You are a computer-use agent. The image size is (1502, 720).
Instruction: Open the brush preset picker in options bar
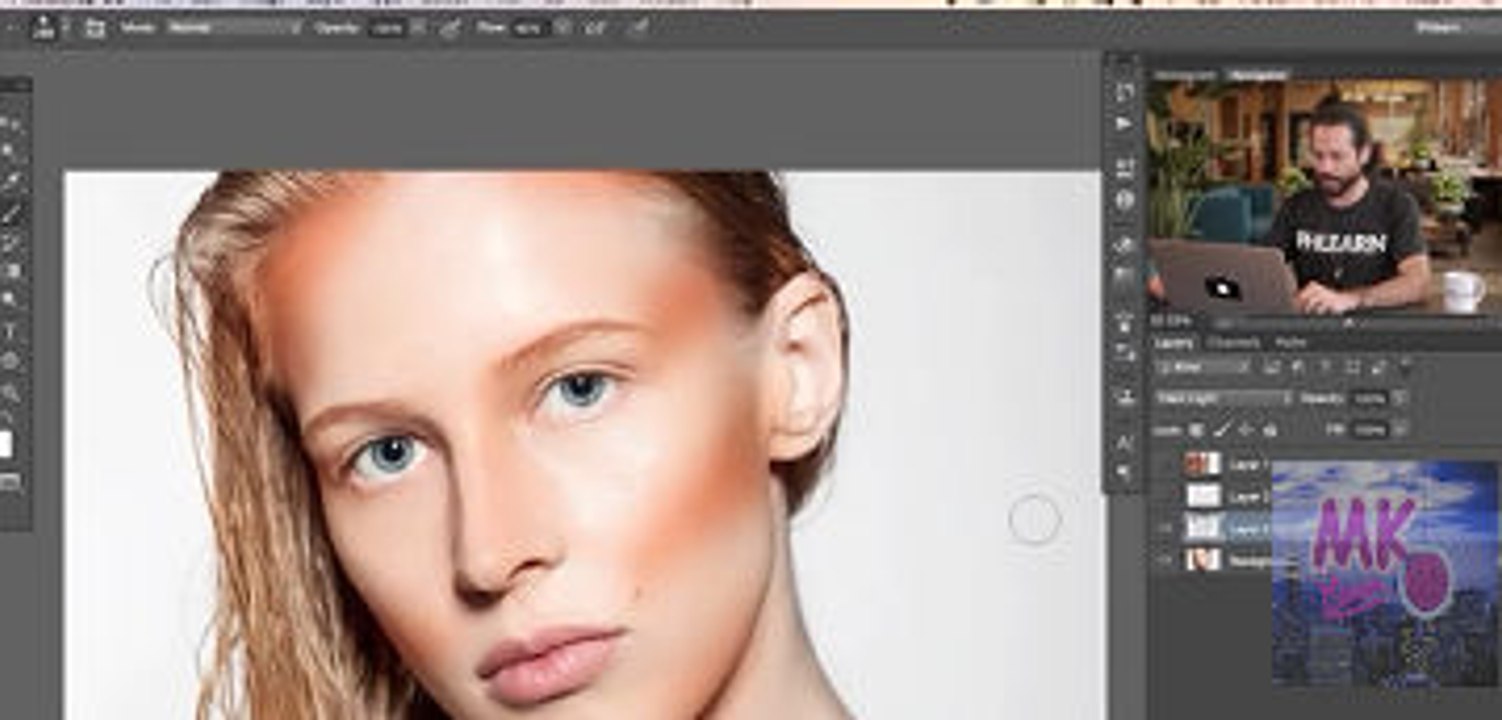click(x=44, y=28)
